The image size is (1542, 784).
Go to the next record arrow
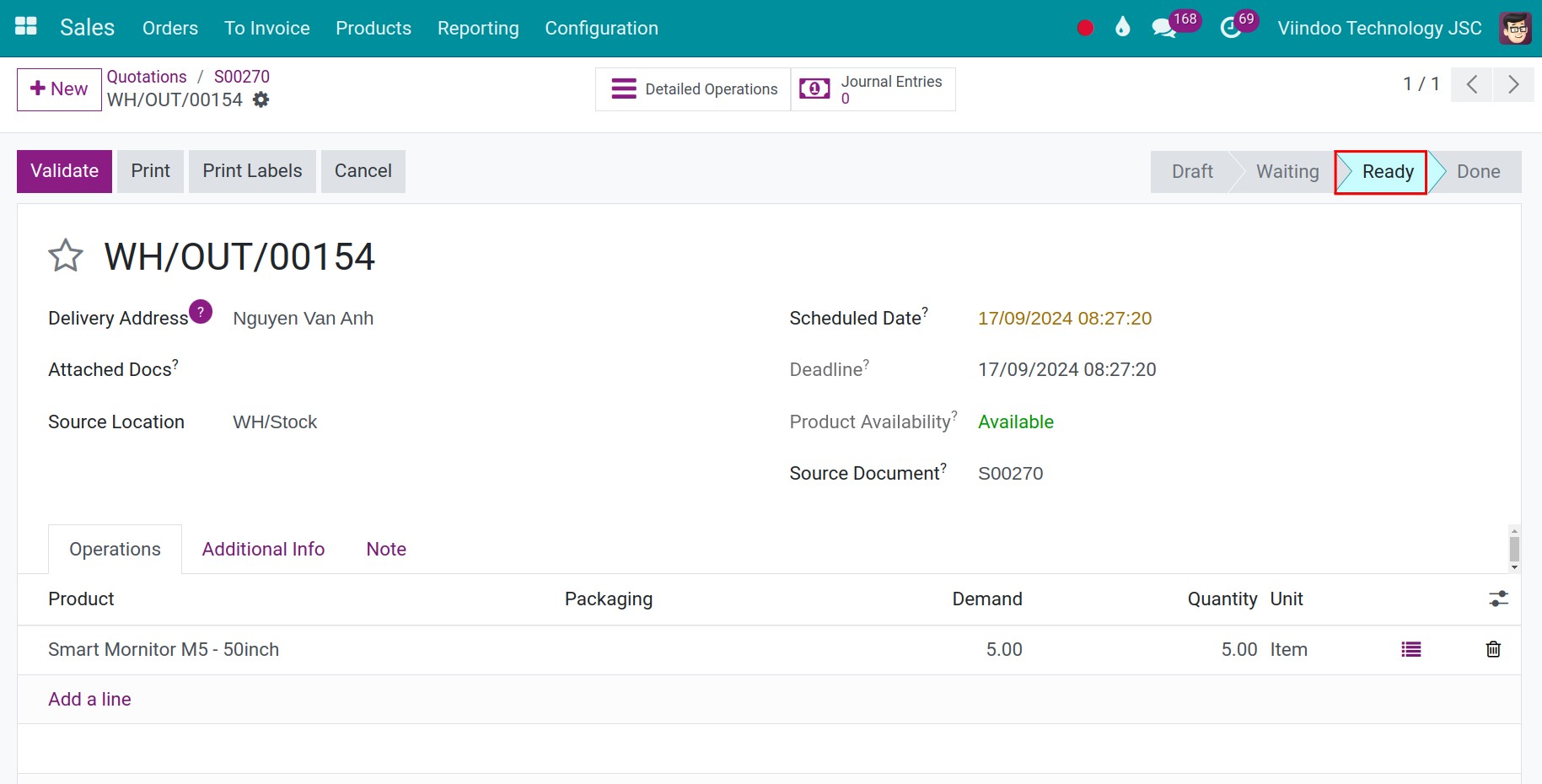click(x=1513, y=84)
